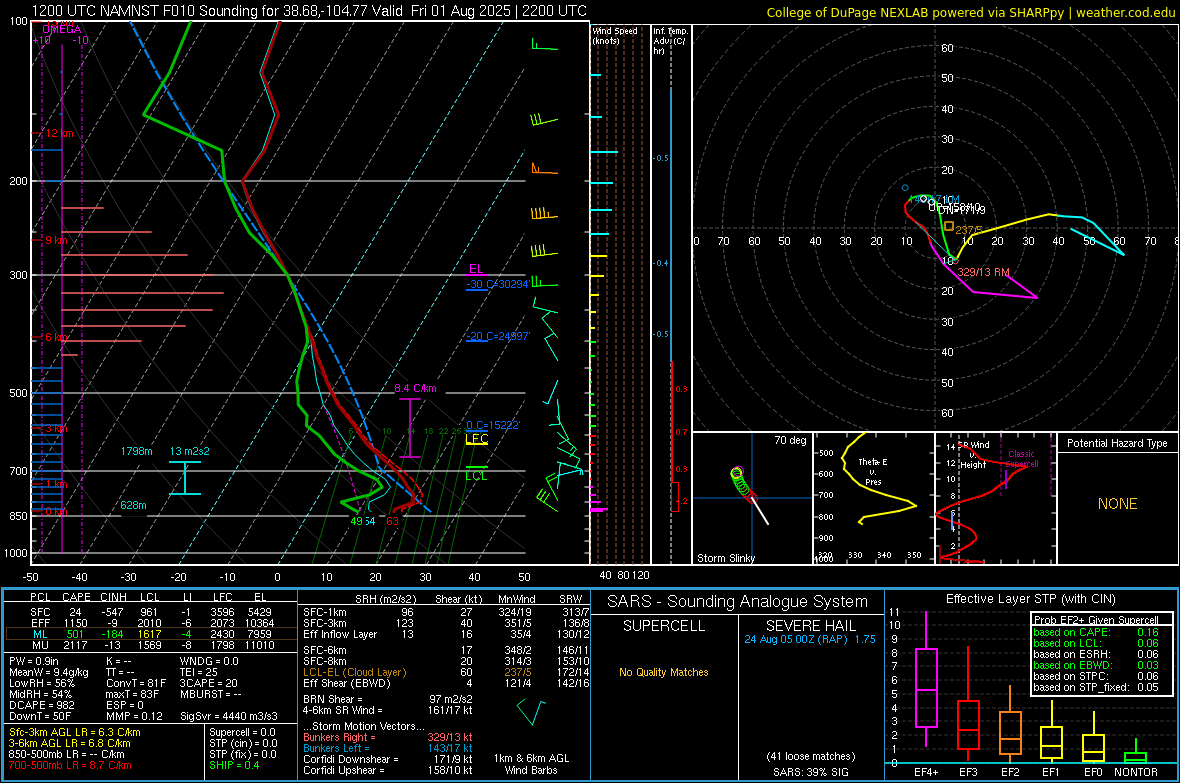Click the Bunkers Left = 143/17 kt line
This screenshot has height=783, width=1180.
click(387, 748)
